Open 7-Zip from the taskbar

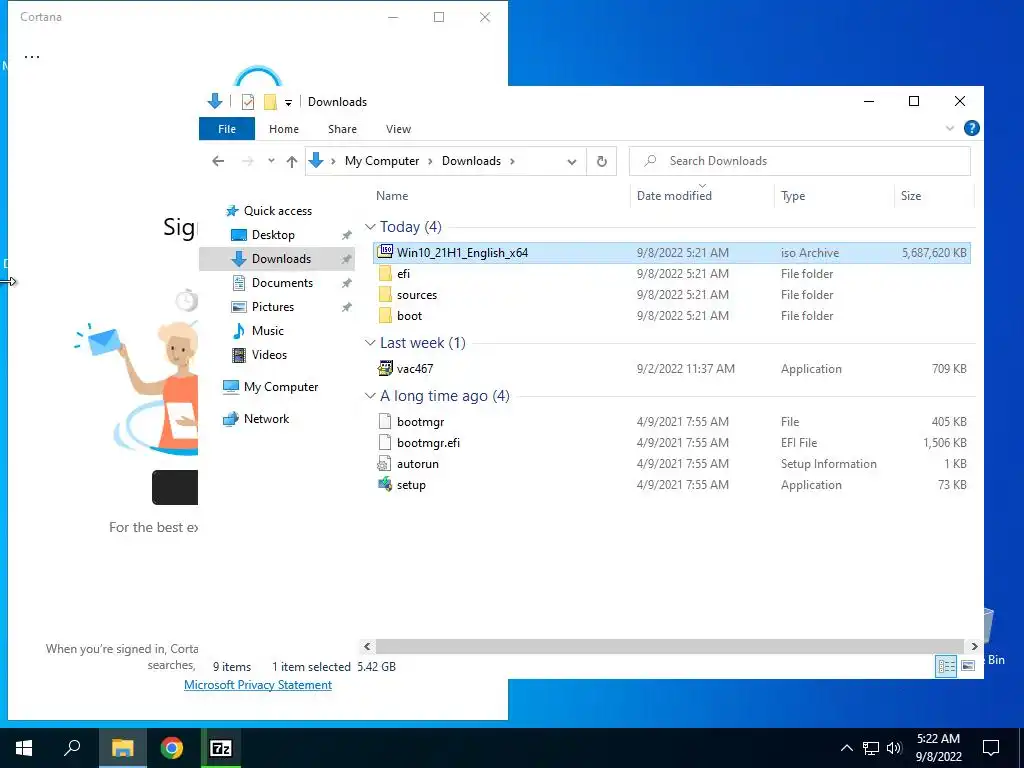click(221, 748)
